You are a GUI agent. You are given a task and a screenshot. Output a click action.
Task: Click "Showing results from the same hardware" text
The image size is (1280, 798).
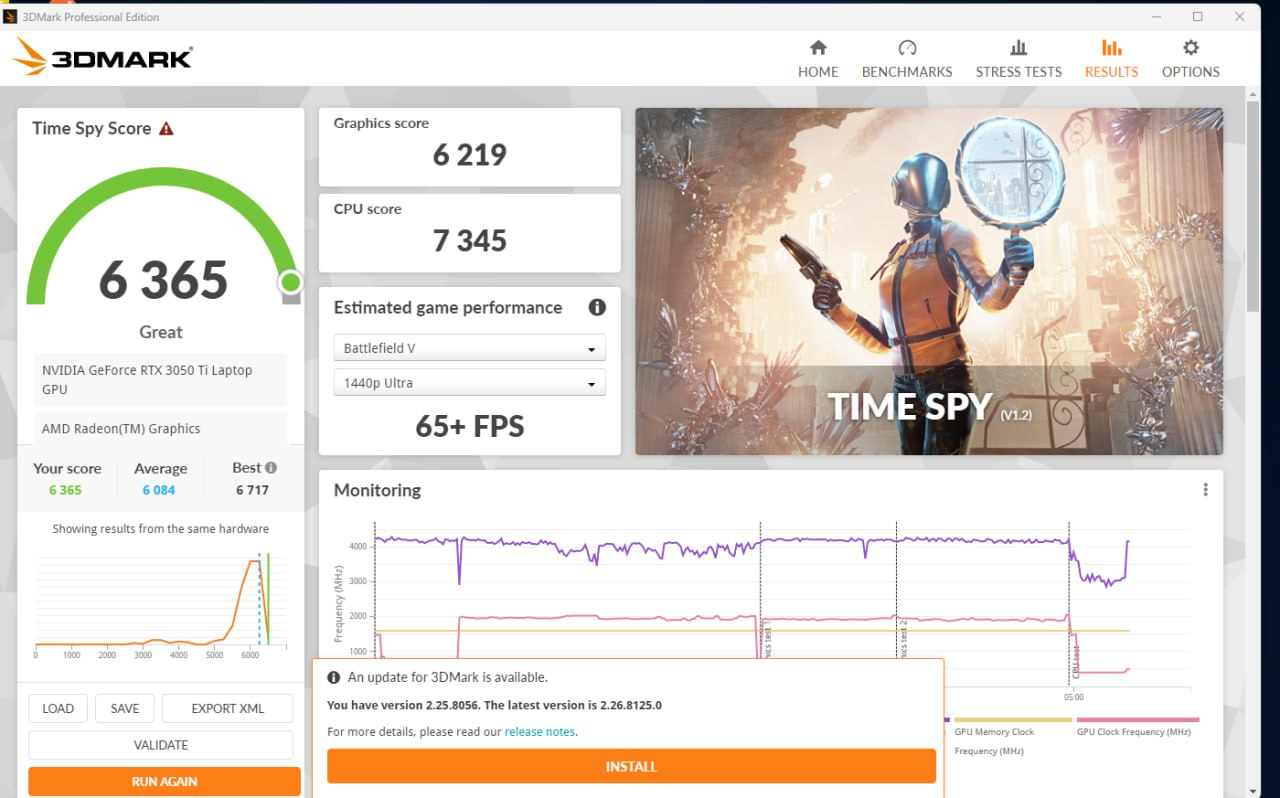161,529
